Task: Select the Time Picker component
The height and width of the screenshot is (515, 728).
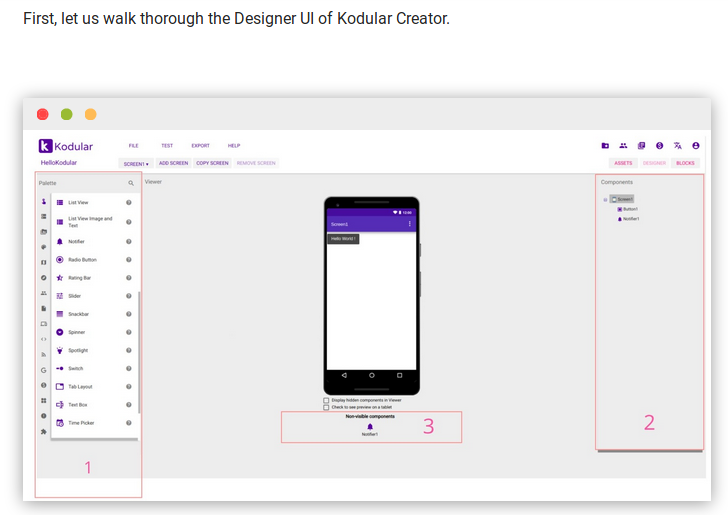Action: point(94,423)
